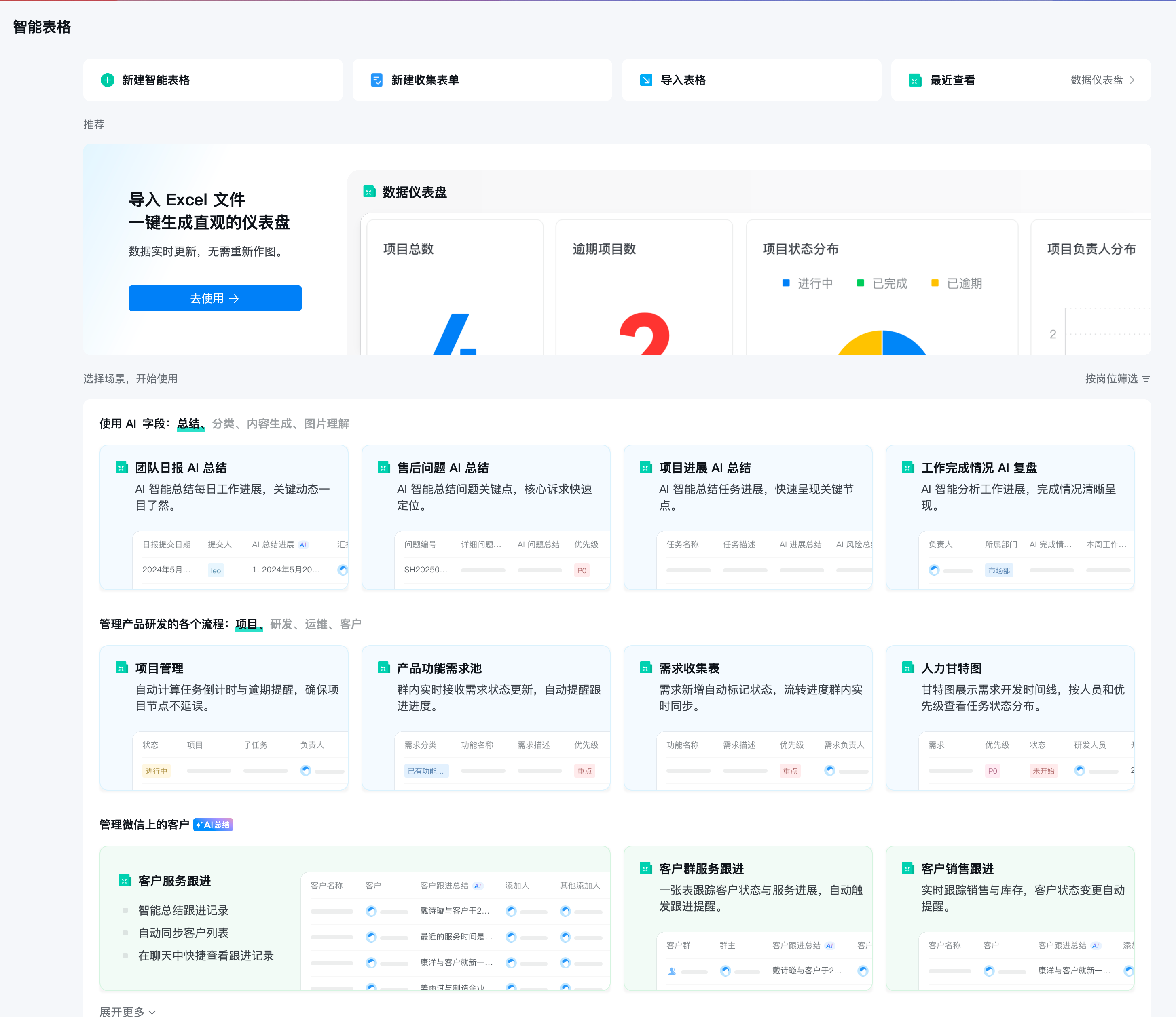Click the plus icon on 新建智能表格

click(x=108, y=80)
